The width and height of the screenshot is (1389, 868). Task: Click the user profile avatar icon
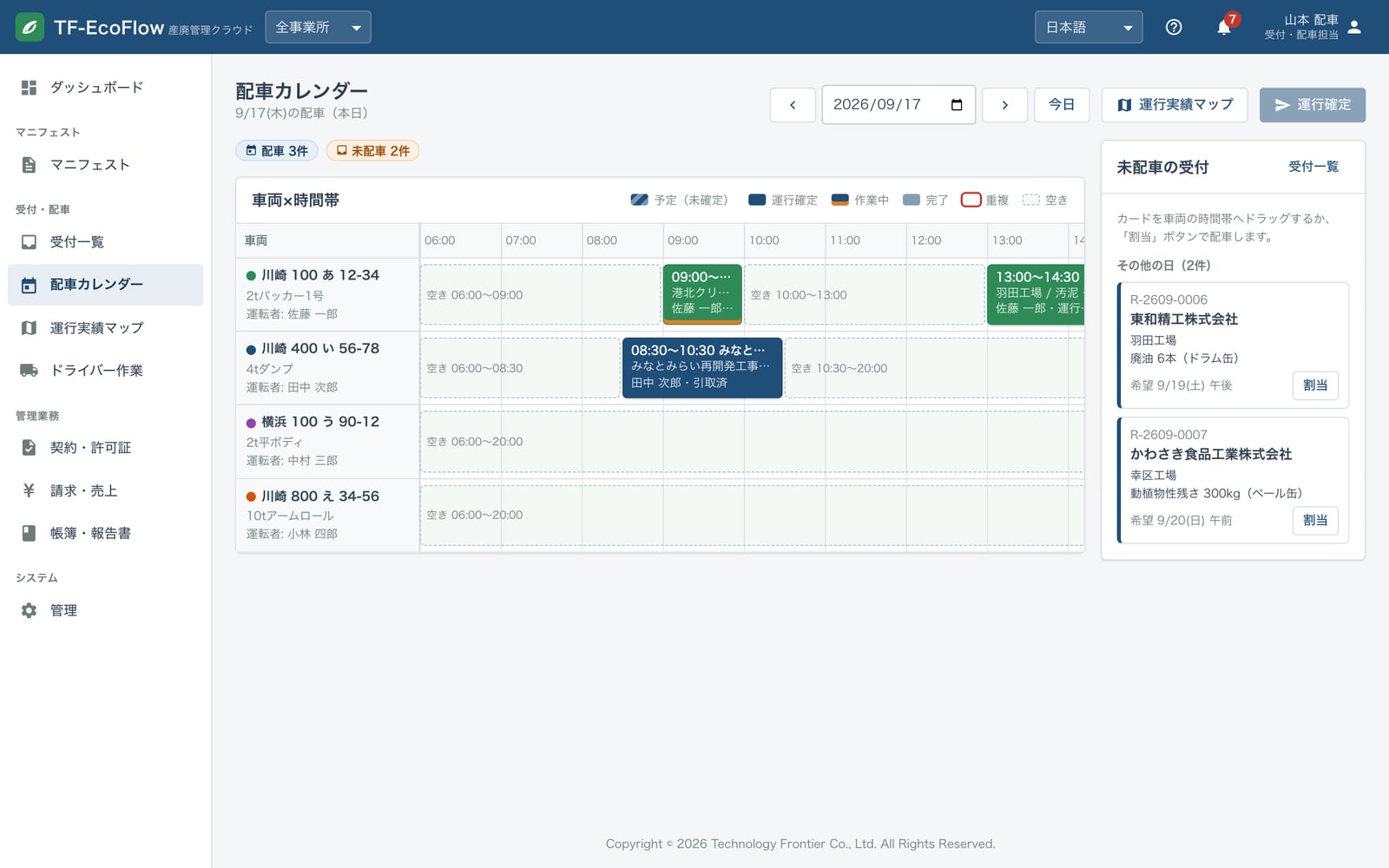1354,27
